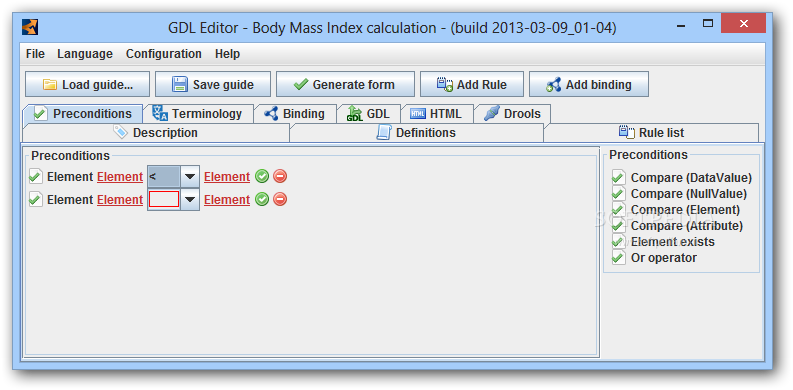Viewport: 793px width, 390px height.
Task: Click the empty red operator field in second row
Action: click(164, 199)
